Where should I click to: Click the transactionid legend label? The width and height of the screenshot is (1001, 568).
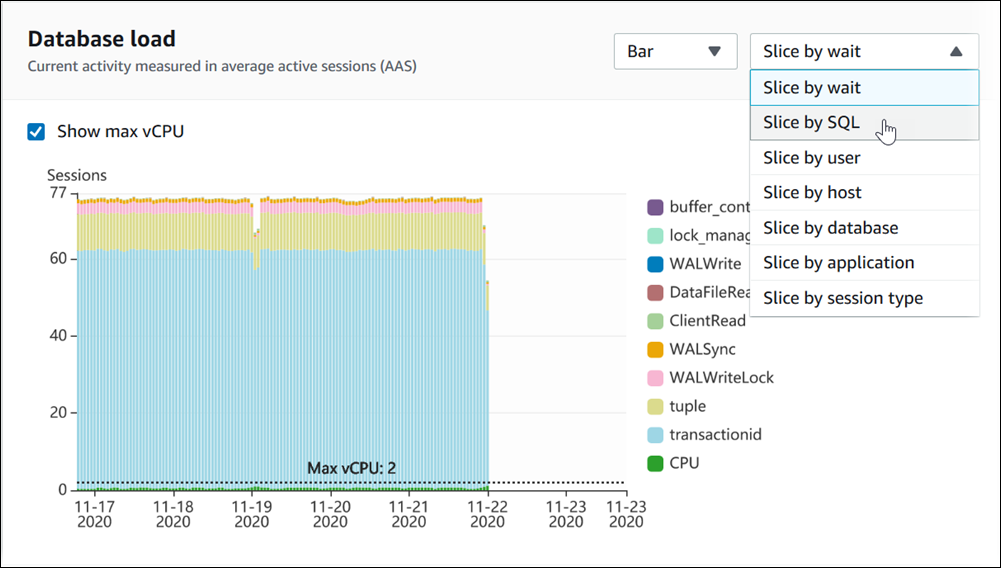tap(715, 435)
